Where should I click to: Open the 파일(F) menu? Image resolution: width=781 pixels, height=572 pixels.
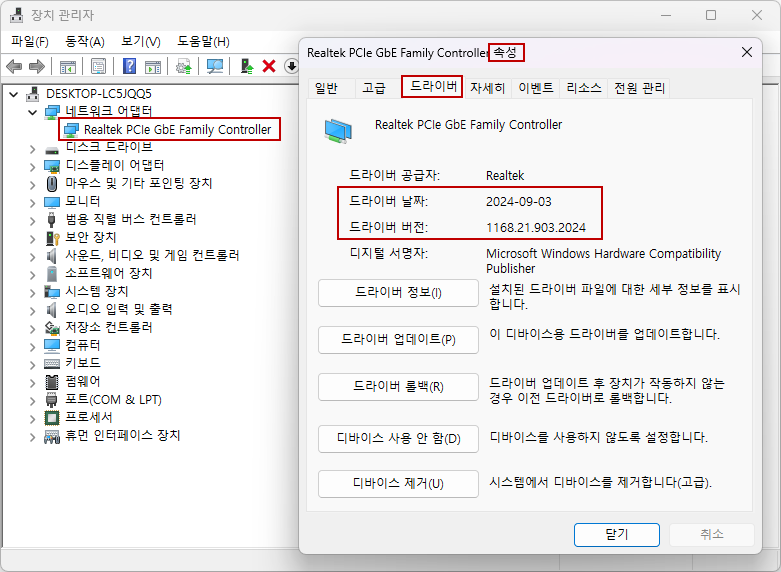point(30,41)
